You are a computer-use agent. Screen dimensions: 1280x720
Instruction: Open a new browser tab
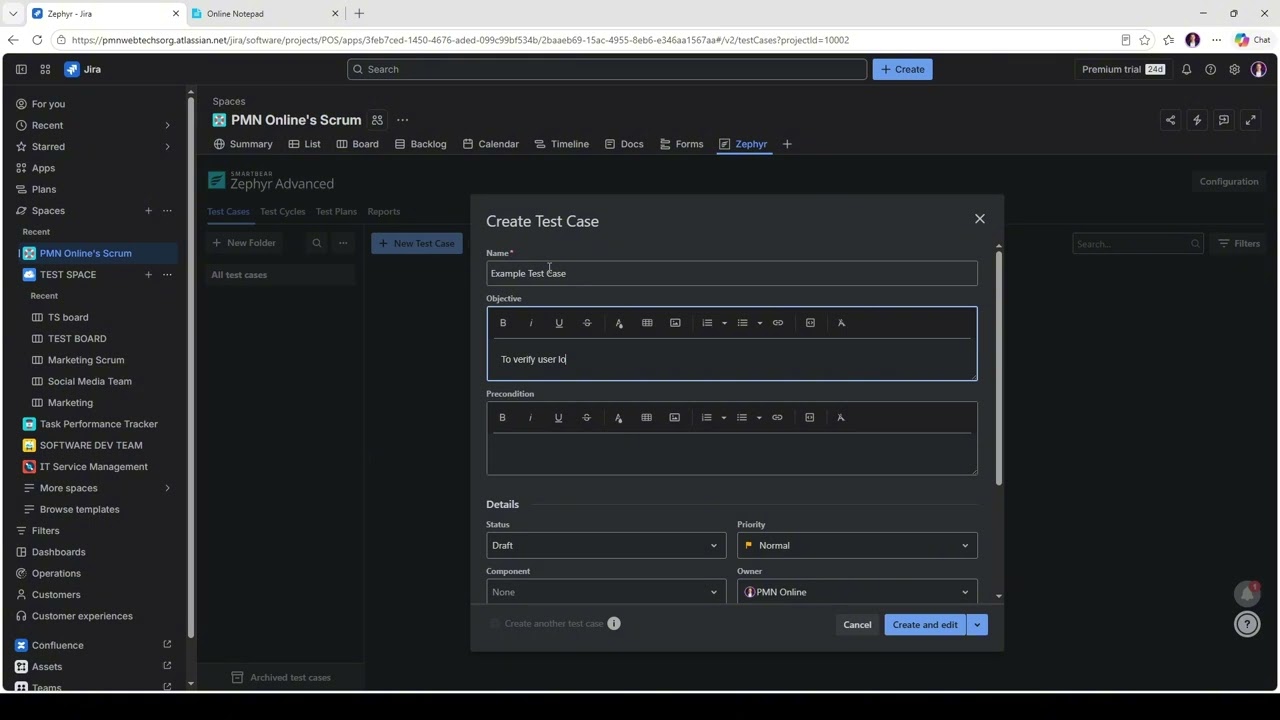pyautogui.click(x=359, y=13)
